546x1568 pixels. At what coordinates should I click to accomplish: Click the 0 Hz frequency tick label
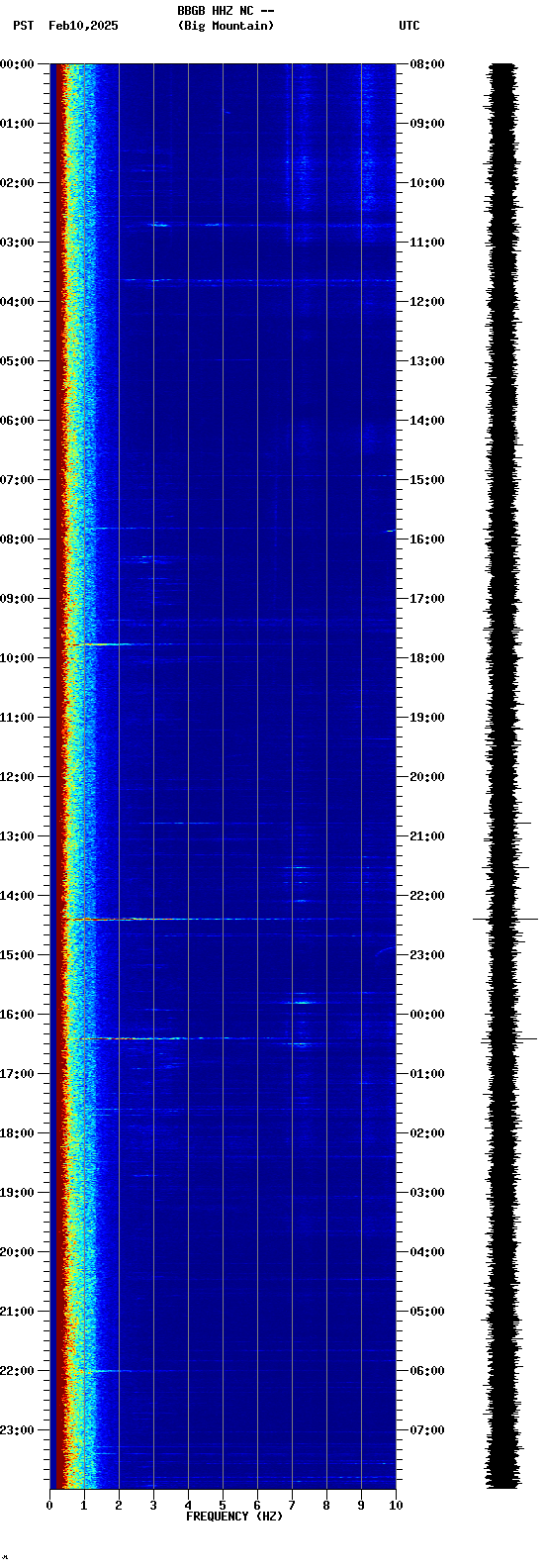pos(49,1506)
